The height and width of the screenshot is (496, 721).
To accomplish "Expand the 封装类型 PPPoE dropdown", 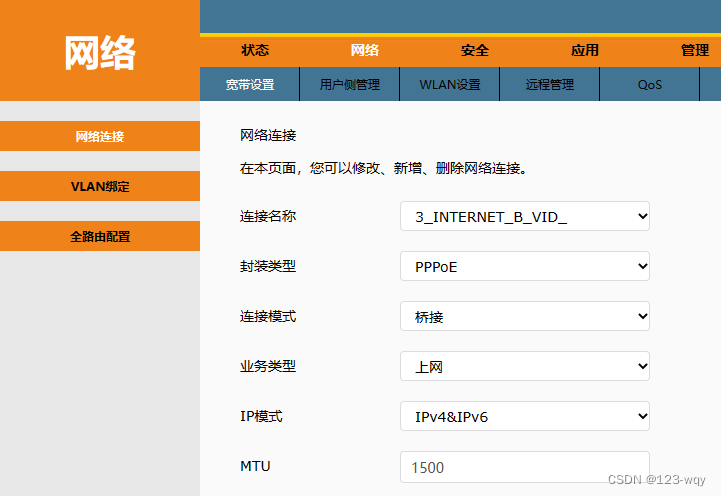I will click(525, 266).
